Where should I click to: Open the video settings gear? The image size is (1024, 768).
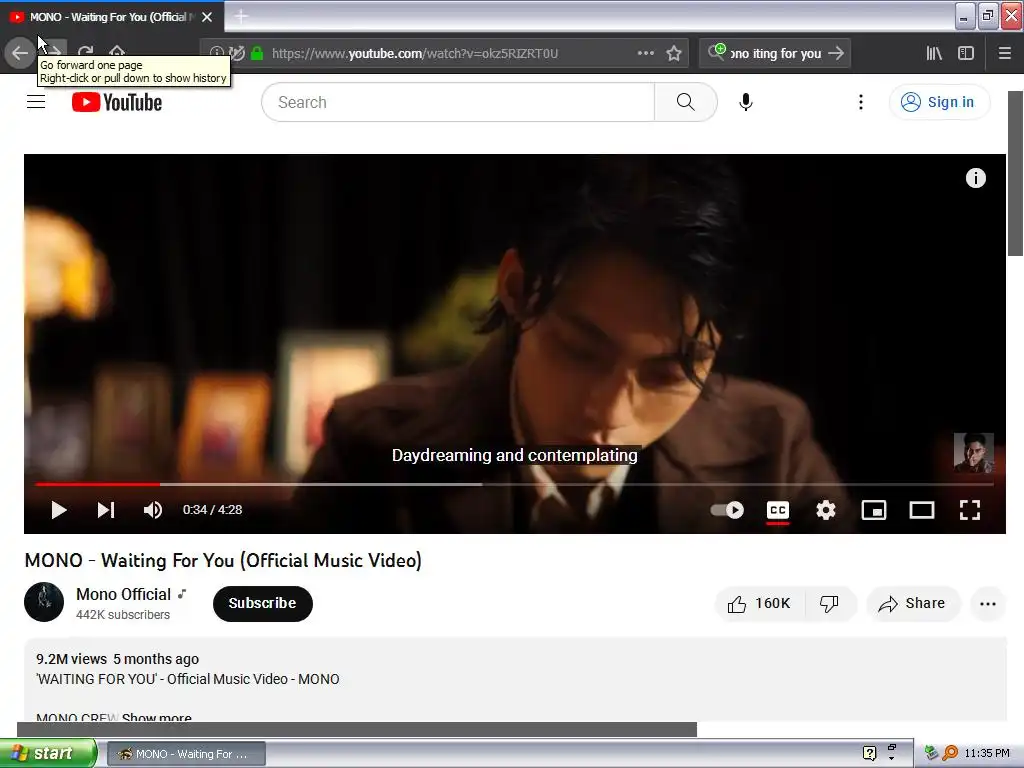pyautogui.click(x=825, y=510)
